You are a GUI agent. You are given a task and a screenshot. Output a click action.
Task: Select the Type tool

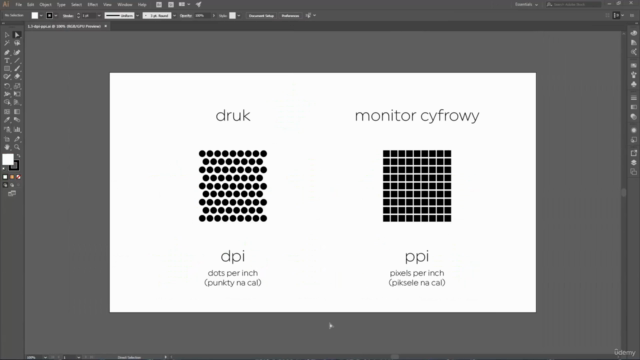click(7, 60)
